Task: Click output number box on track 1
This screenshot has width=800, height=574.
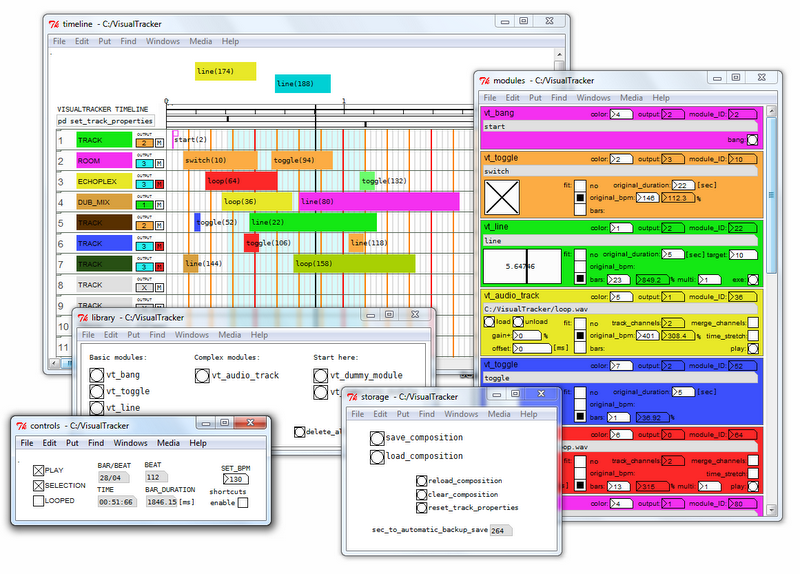Action: click(144, 143)
